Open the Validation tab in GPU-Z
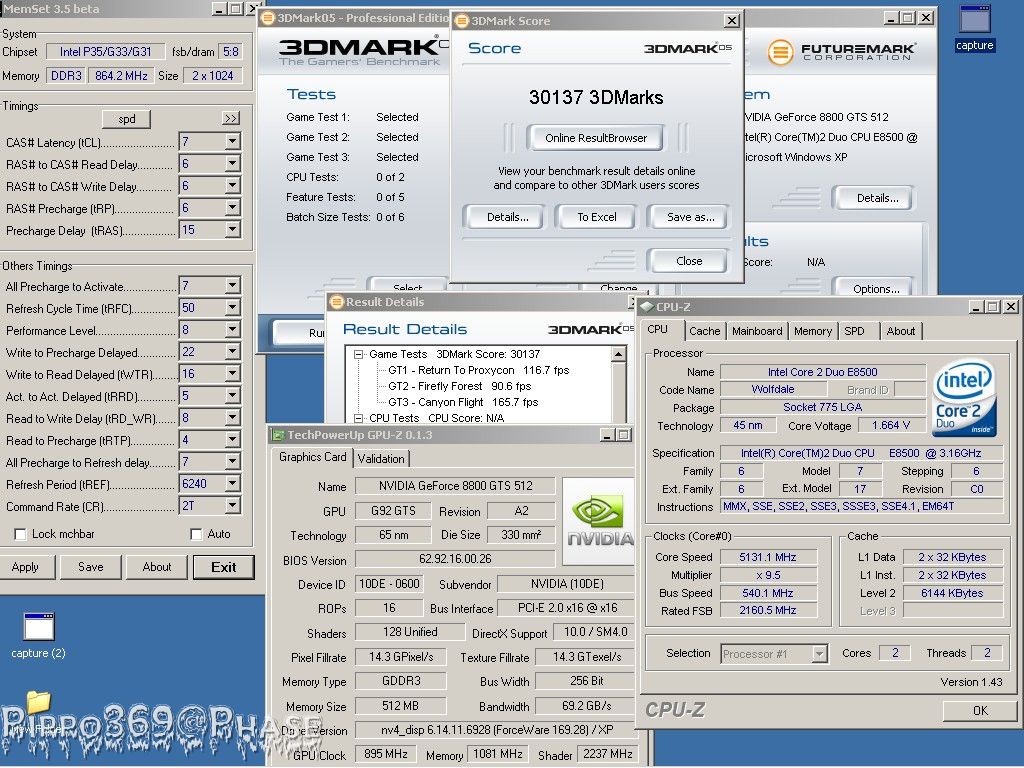Screen dimensions: 1024x768 pyautogui.click(x=381, y=458)
